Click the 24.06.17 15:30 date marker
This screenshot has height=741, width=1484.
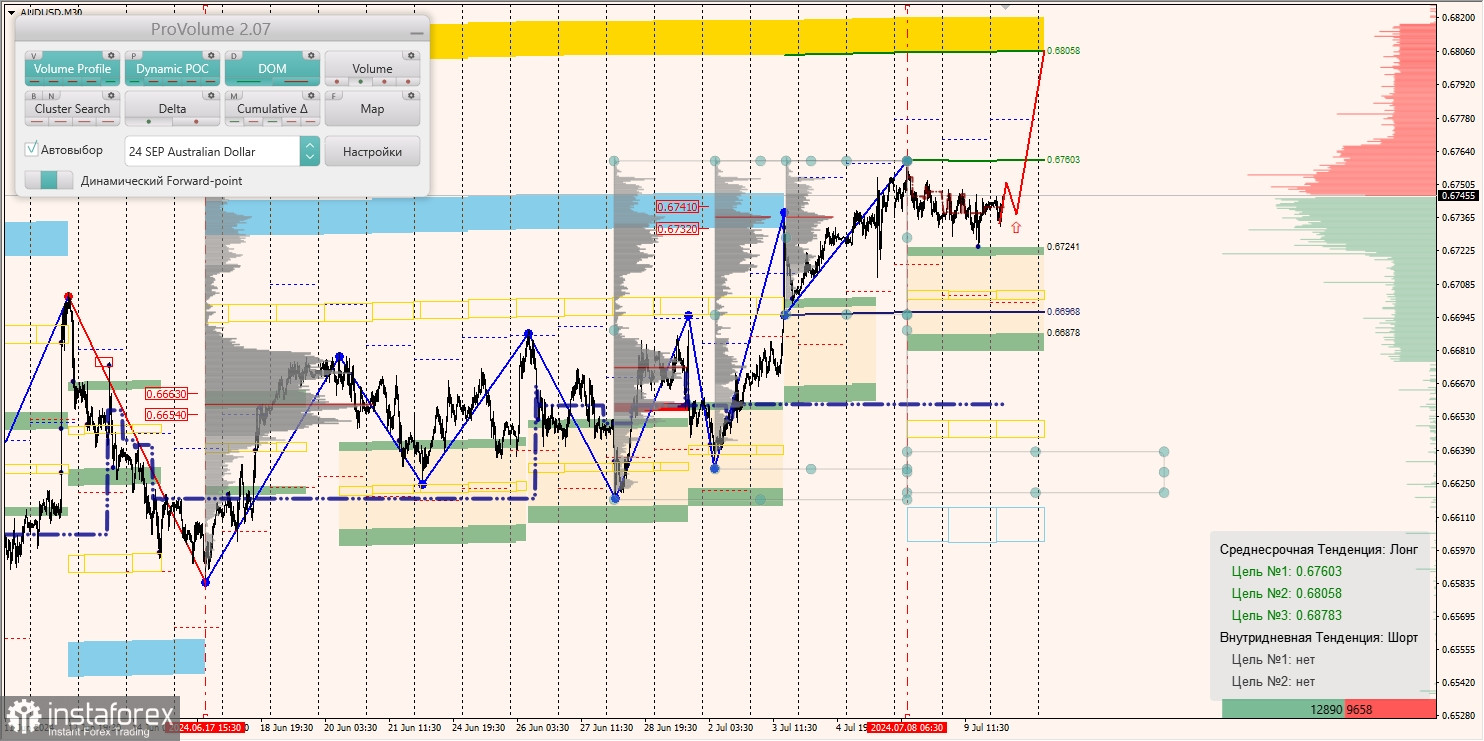211,728
